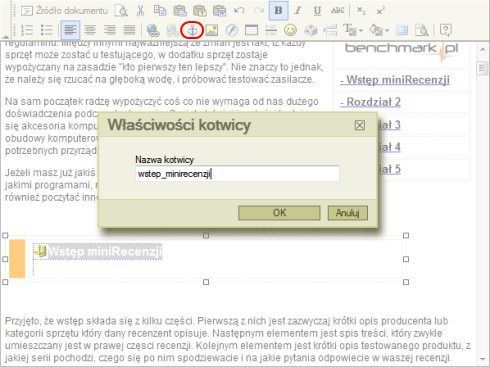Center the text alignment
This screenshot has width=490, height=367.
(x=90, y=30)
